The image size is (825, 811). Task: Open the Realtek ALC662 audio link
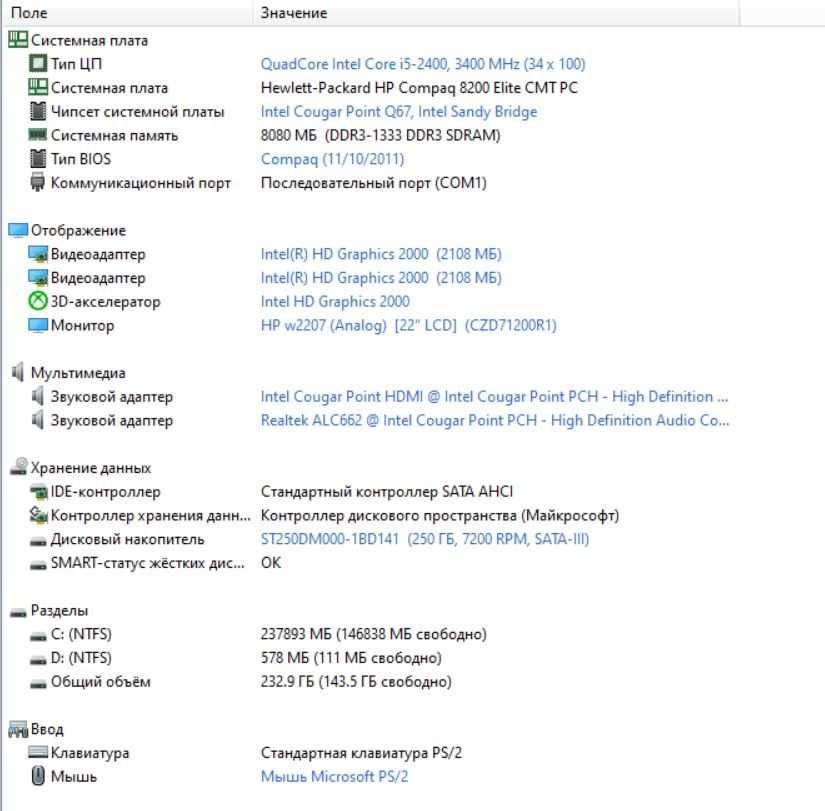coord(495,420)
